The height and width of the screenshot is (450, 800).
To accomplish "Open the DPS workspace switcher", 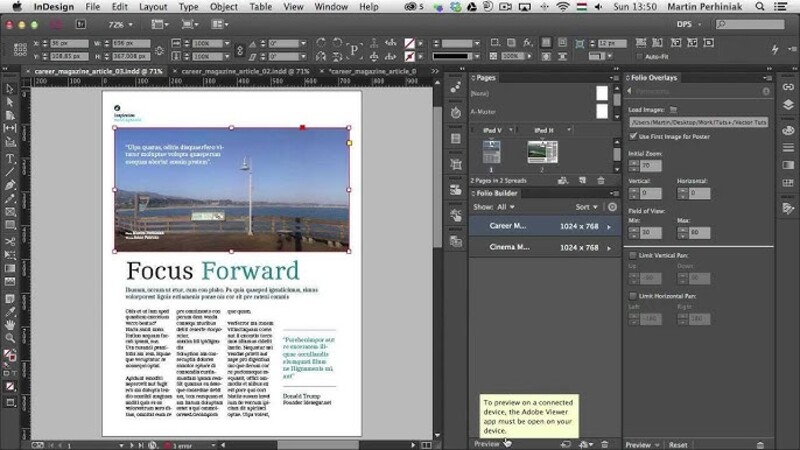I will (x=689, y=24).
